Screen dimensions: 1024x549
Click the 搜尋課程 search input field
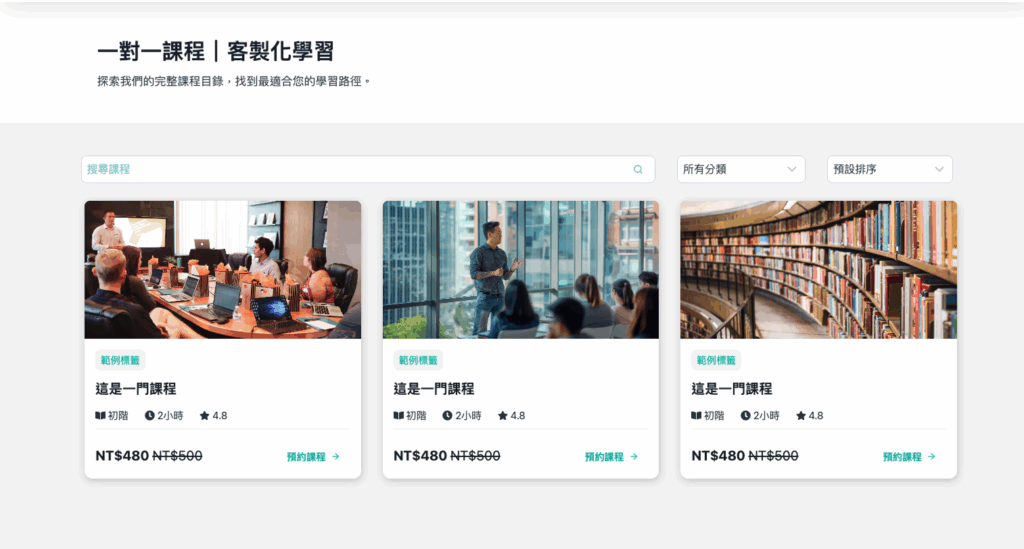pos(368,170)
